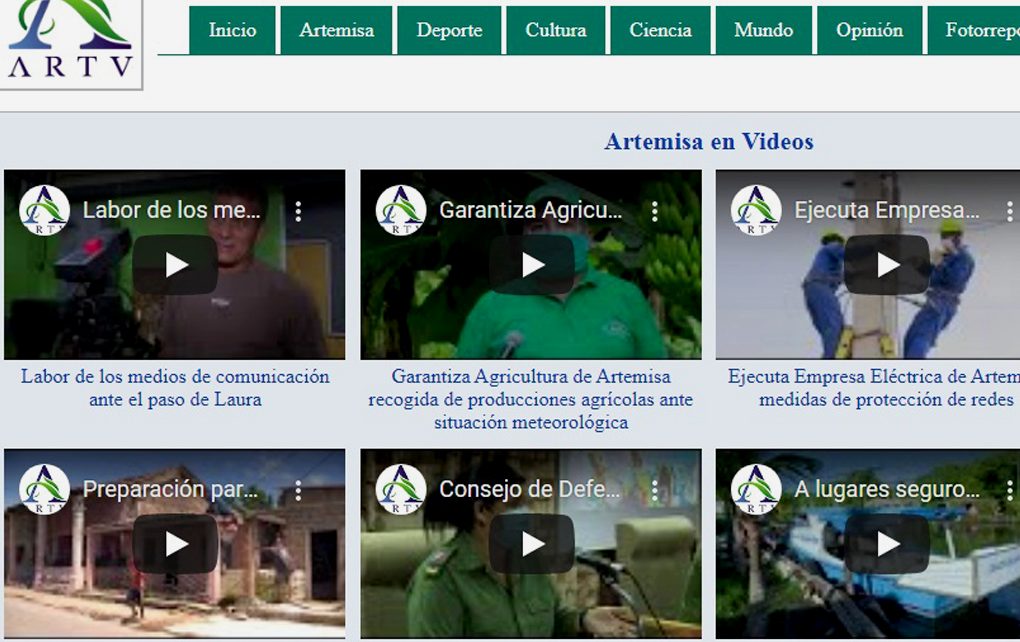Image resolution: width=1020 pixels, height=642 pixels.
Task: Navigate to the Ciencia section
Action: [x=660, y=30]
